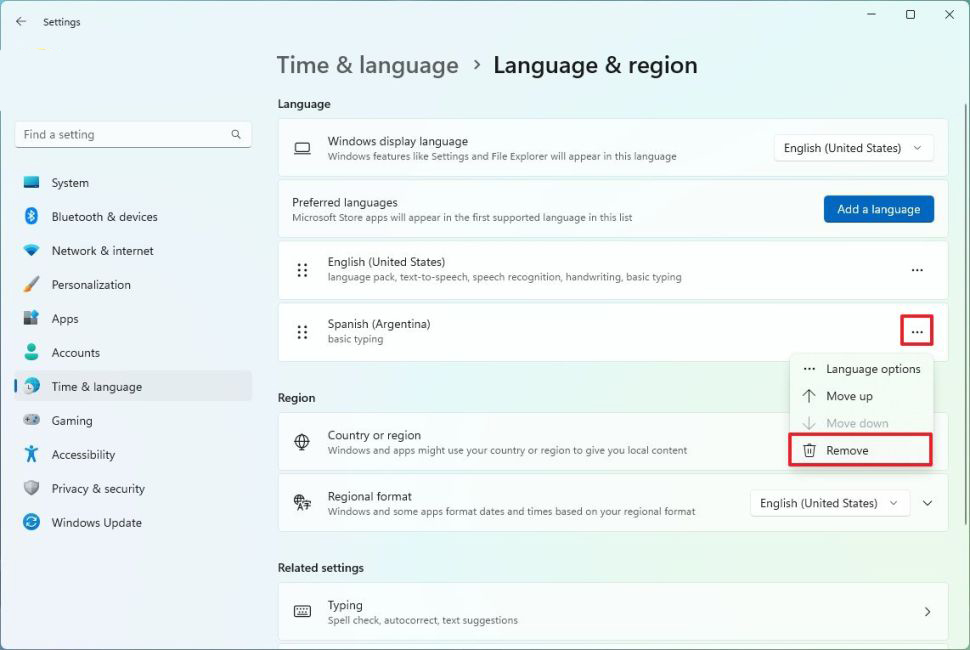
Task: Open Accessibility settings
Action: pyautogui.click(x=83, y=455)
